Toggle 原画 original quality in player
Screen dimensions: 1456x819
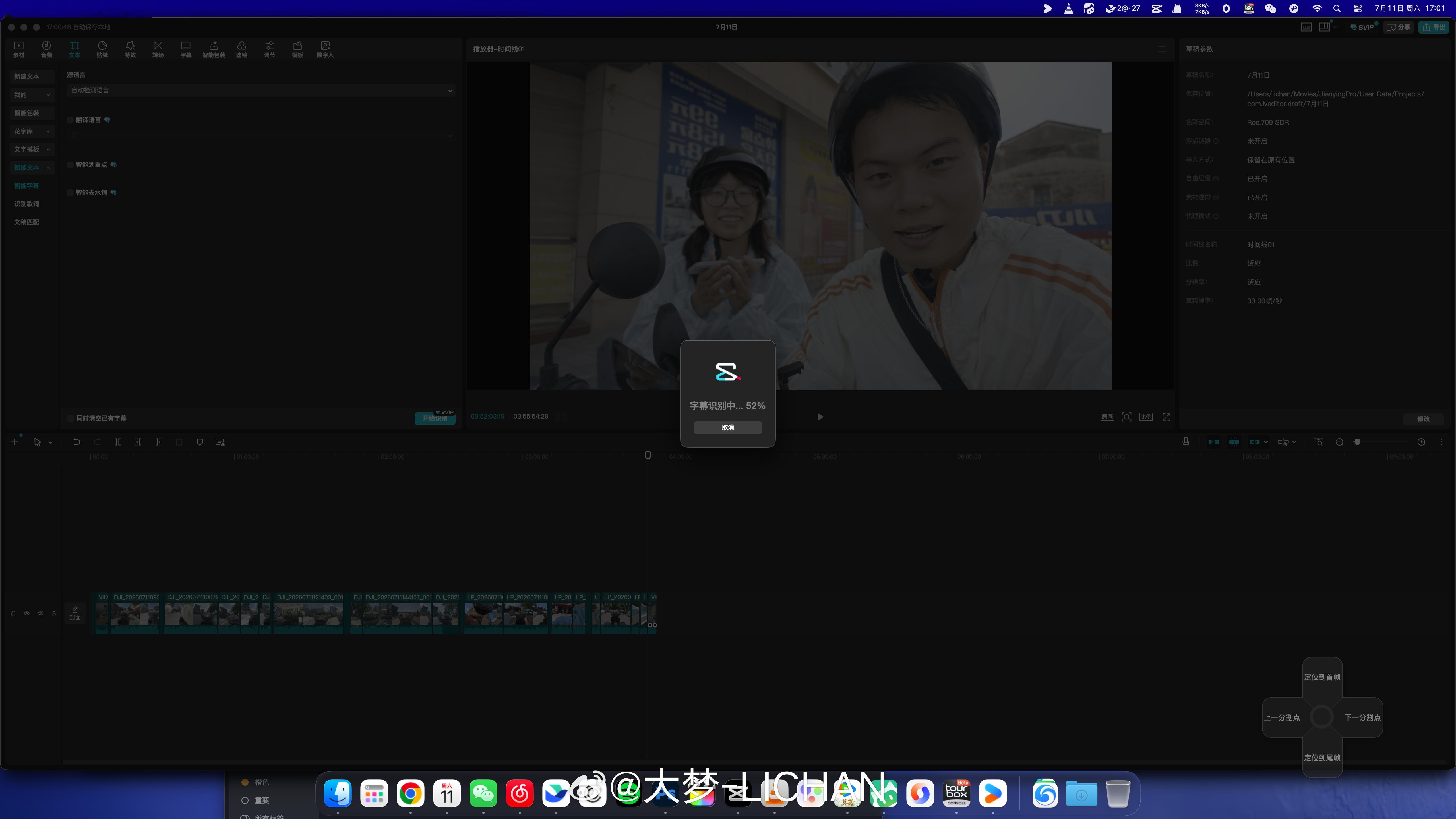(x=1107, y=417)
